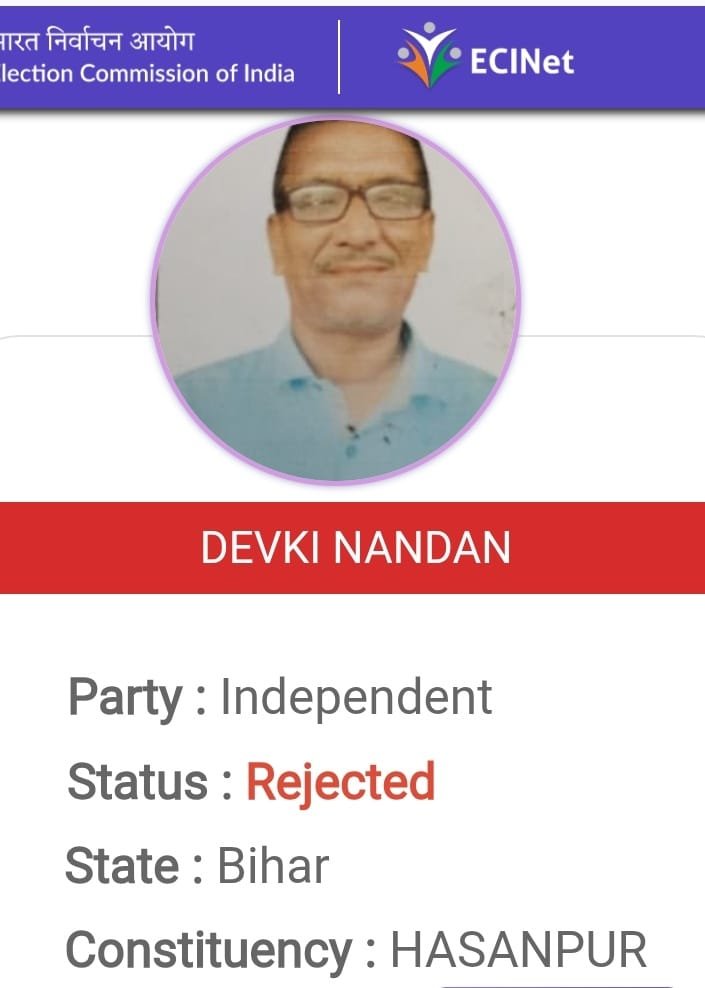Click the Constituency label
The height and width of the screenshot is (988, 705).
209,950
